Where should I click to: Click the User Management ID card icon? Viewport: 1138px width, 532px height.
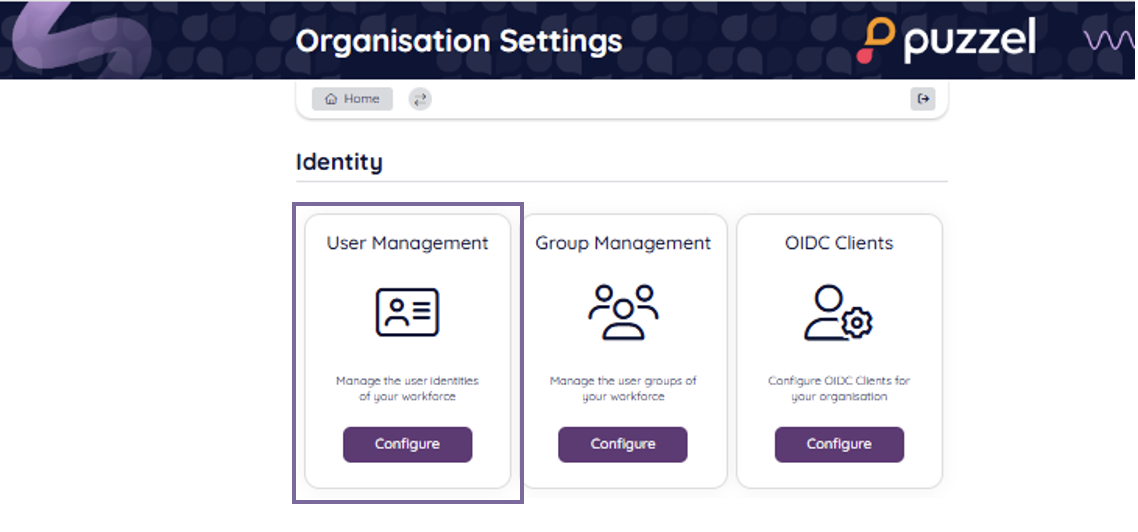407,312
